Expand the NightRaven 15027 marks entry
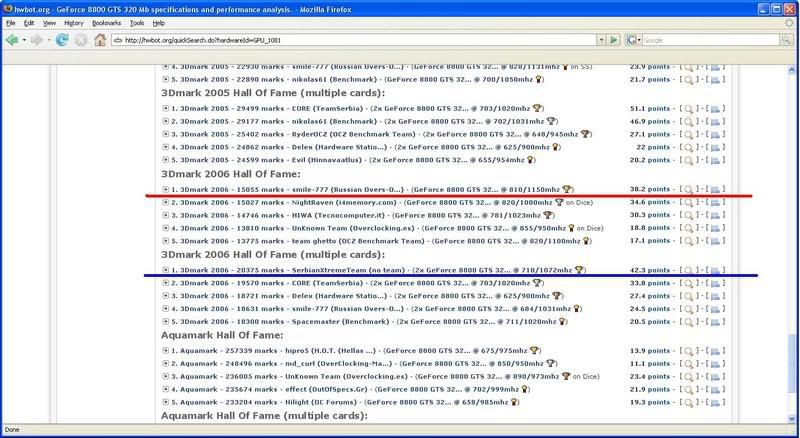 click(165, 202)
